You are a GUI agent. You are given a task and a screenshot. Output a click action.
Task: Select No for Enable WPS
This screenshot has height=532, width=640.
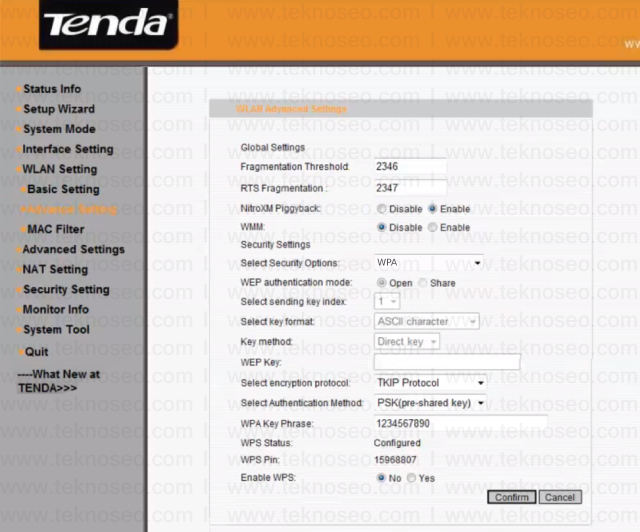click(x=381, y=478)
